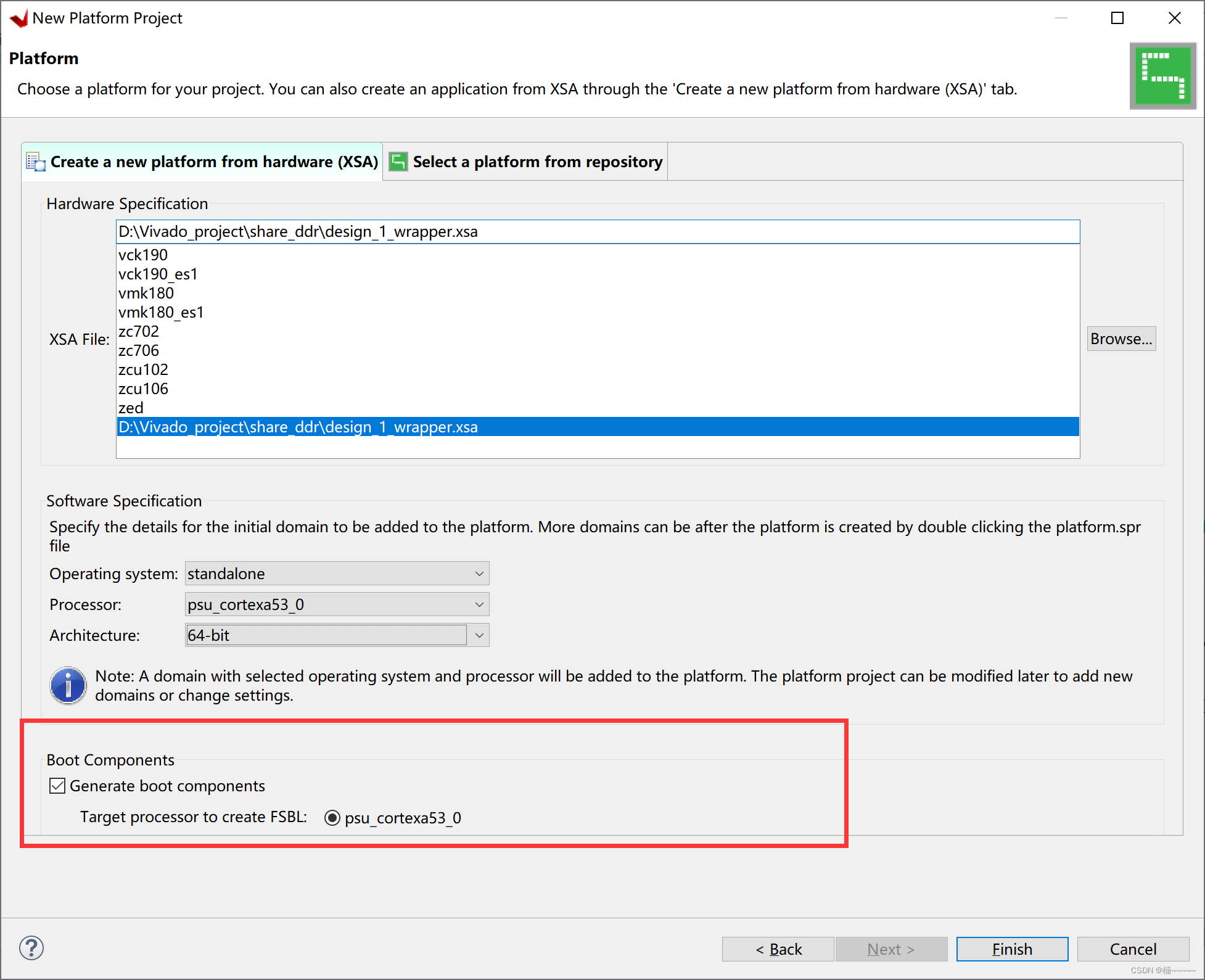Viewport: 1205px width, 980px height.
Task: Click the help question mark icon
Action: (x=31, y=948)
